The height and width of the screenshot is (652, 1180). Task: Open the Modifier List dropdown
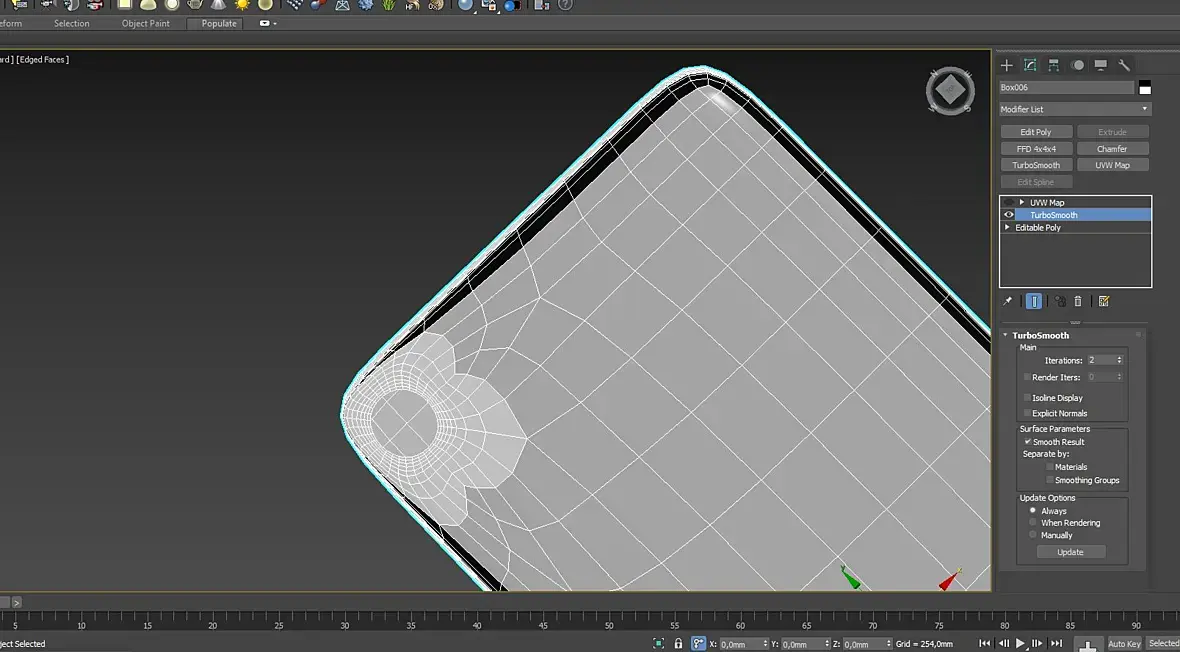point(1075,109)
